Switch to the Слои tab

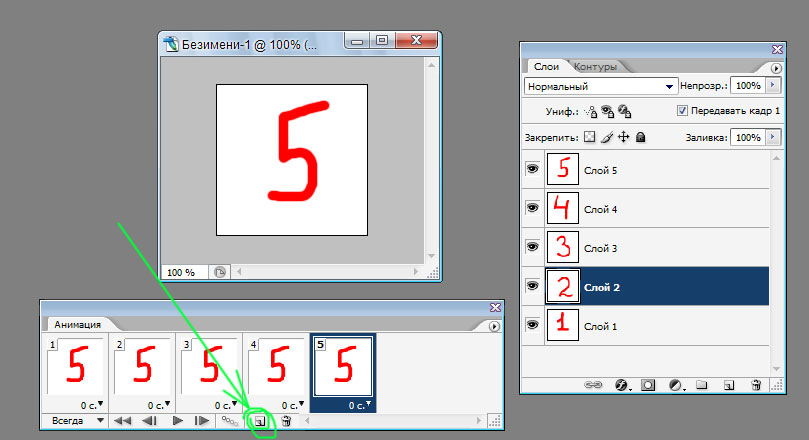(546, 67)
